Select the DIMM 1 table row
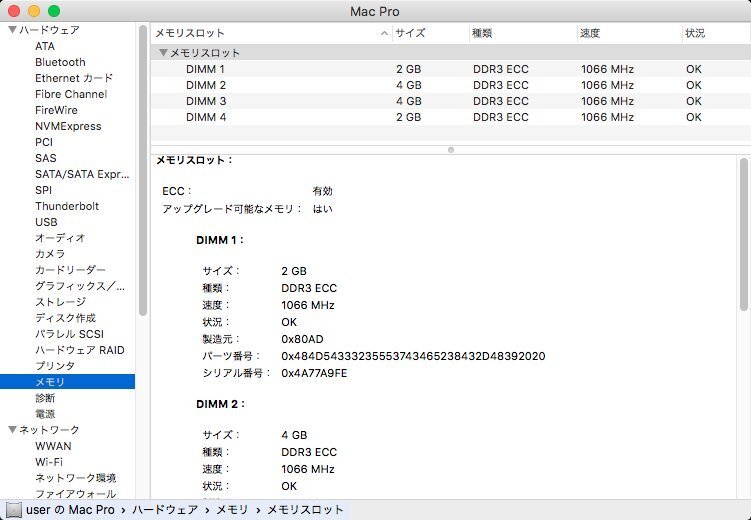The image size is (751, 520). point(450,69)
